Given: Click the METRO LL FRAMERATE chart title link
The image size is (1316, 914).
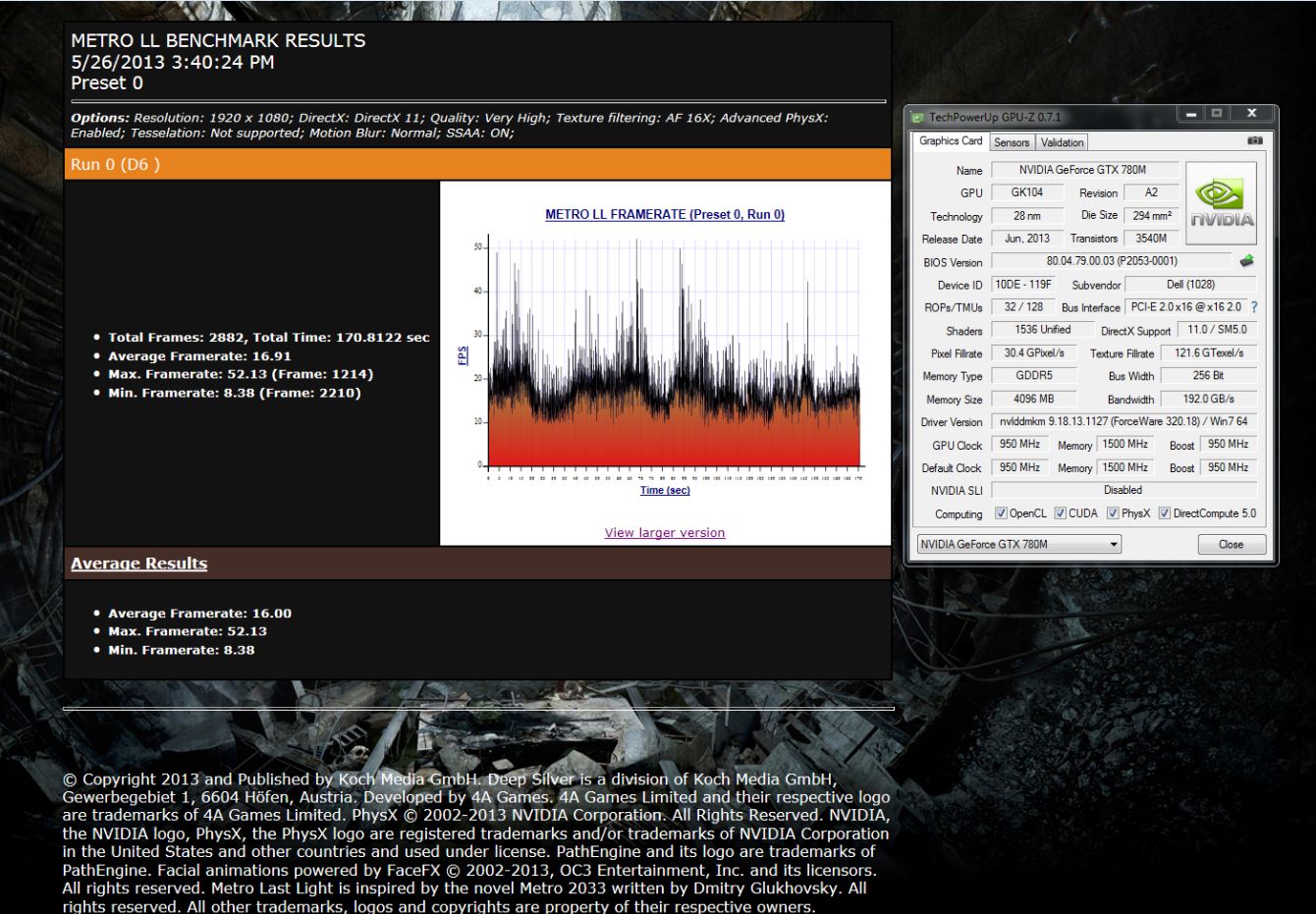Looking at the screenshot, I should point(665,214).
